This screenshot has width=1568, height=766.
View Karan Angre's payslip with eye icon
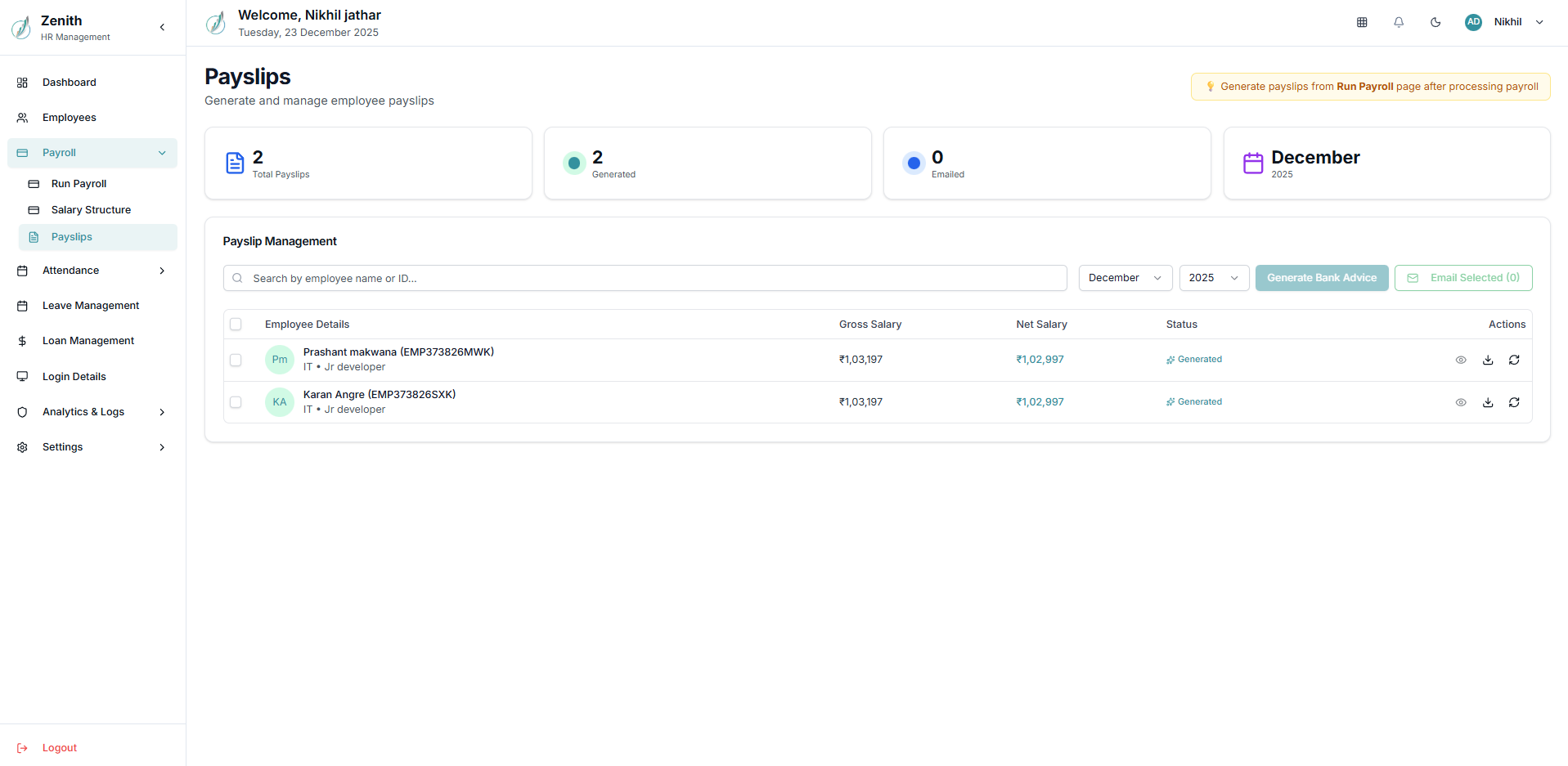1461,402
